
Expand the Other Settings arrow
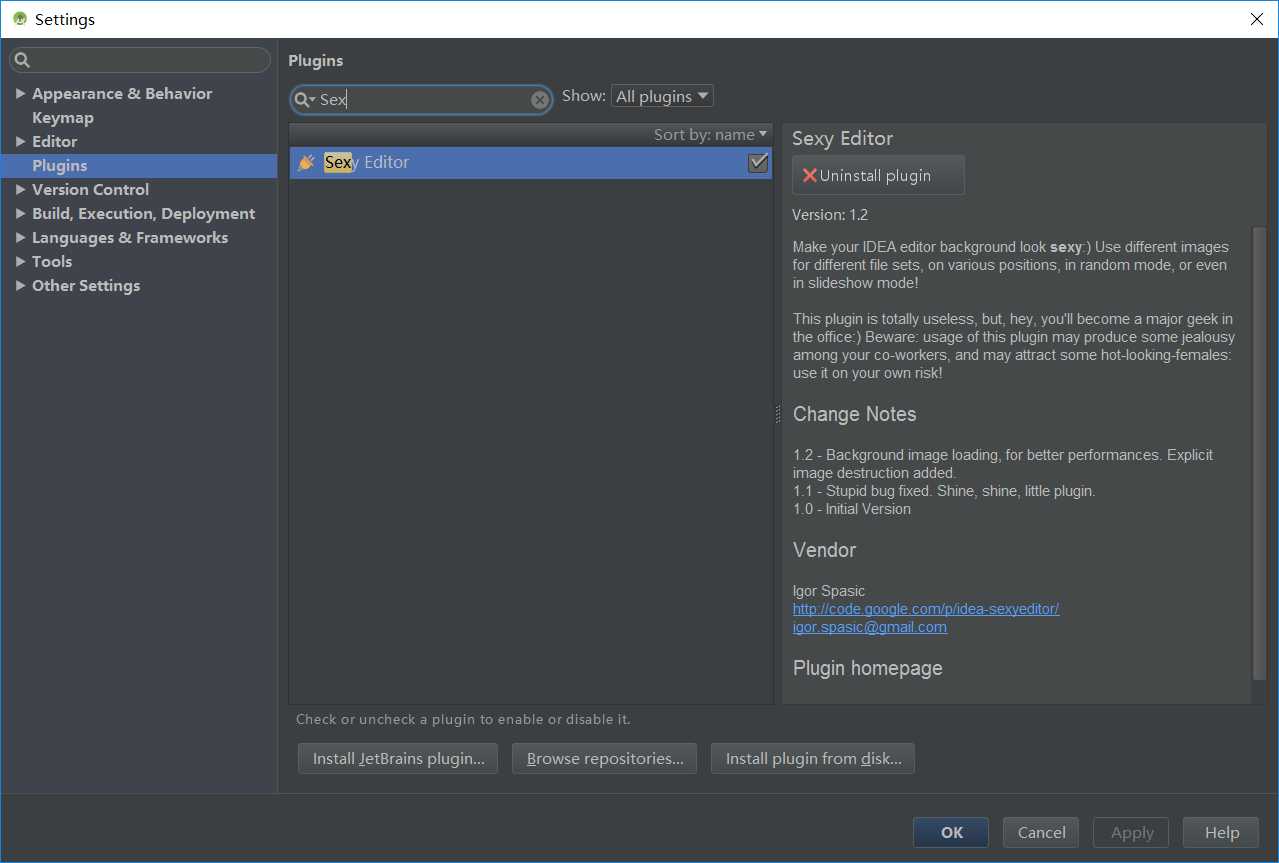[x=21, y=285]
